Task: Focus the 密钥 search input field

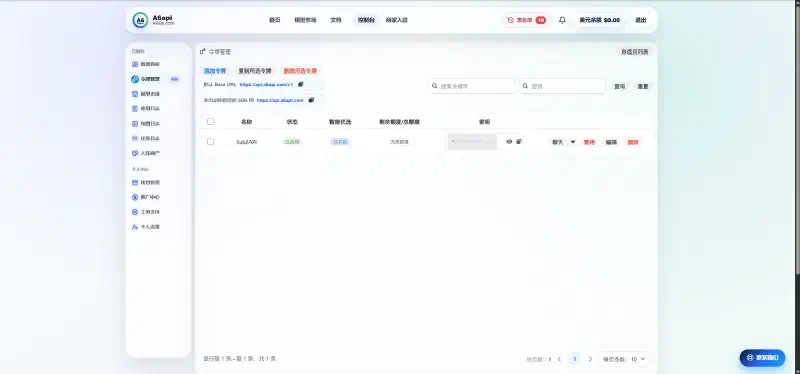Action: coord(563,86)
